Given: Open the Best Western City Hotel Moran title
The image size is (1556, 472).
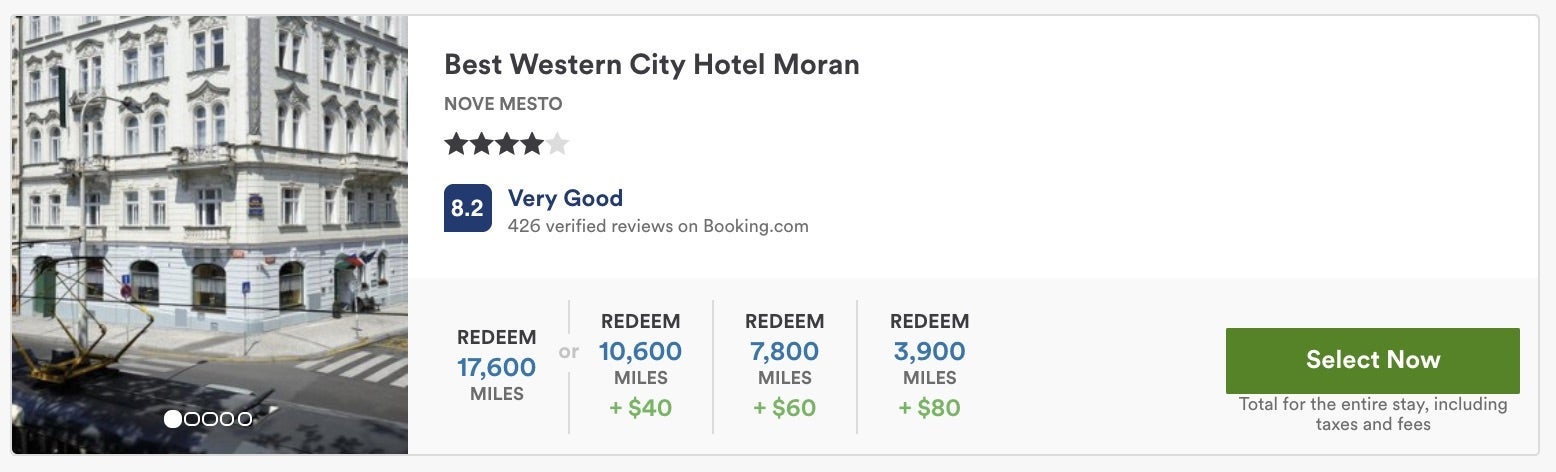Looking at the screenshot, I should [651, 65].
